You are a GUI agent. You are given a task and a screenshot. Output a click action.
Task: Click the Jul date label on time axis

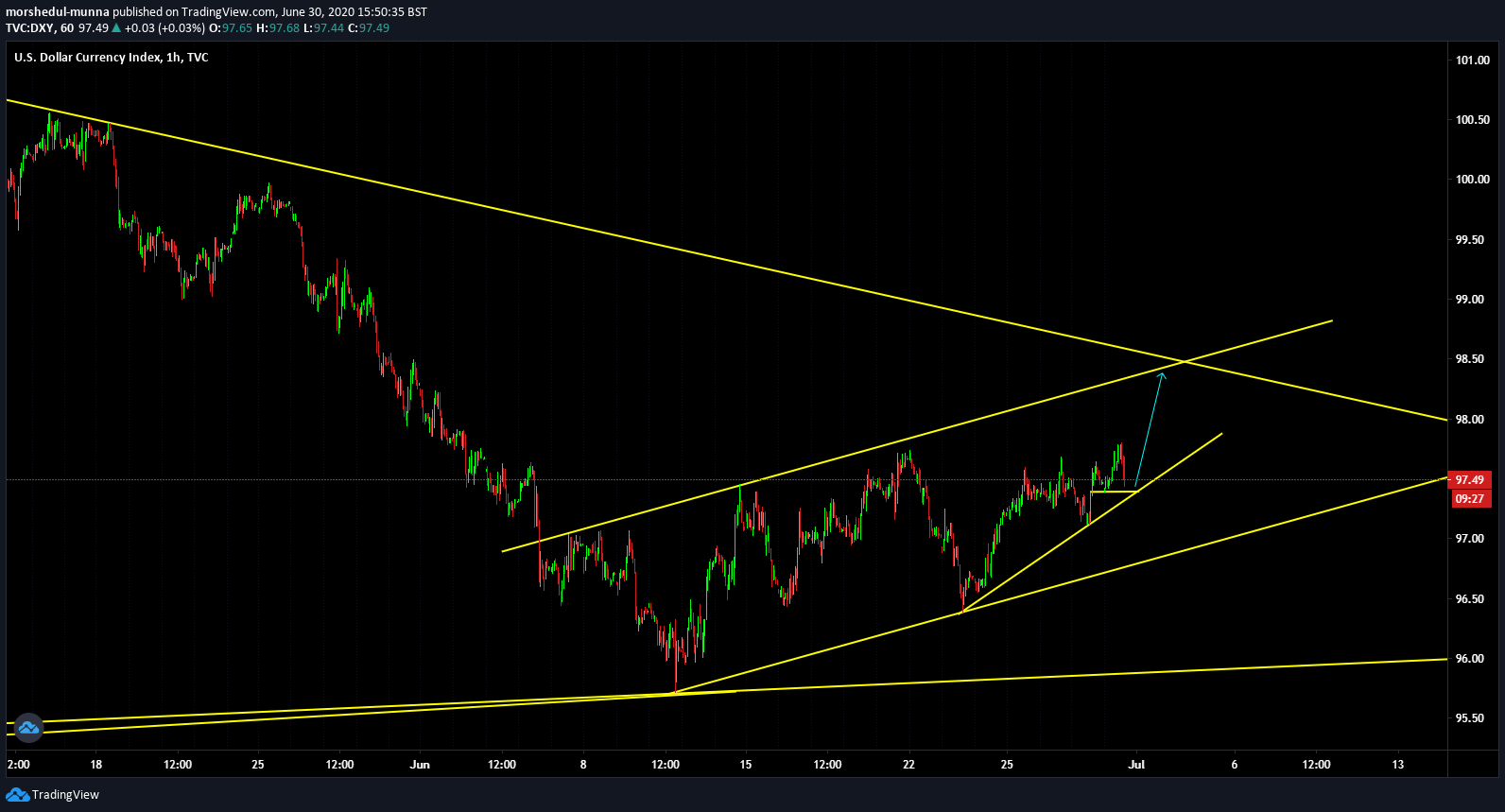pos(1136,765)
